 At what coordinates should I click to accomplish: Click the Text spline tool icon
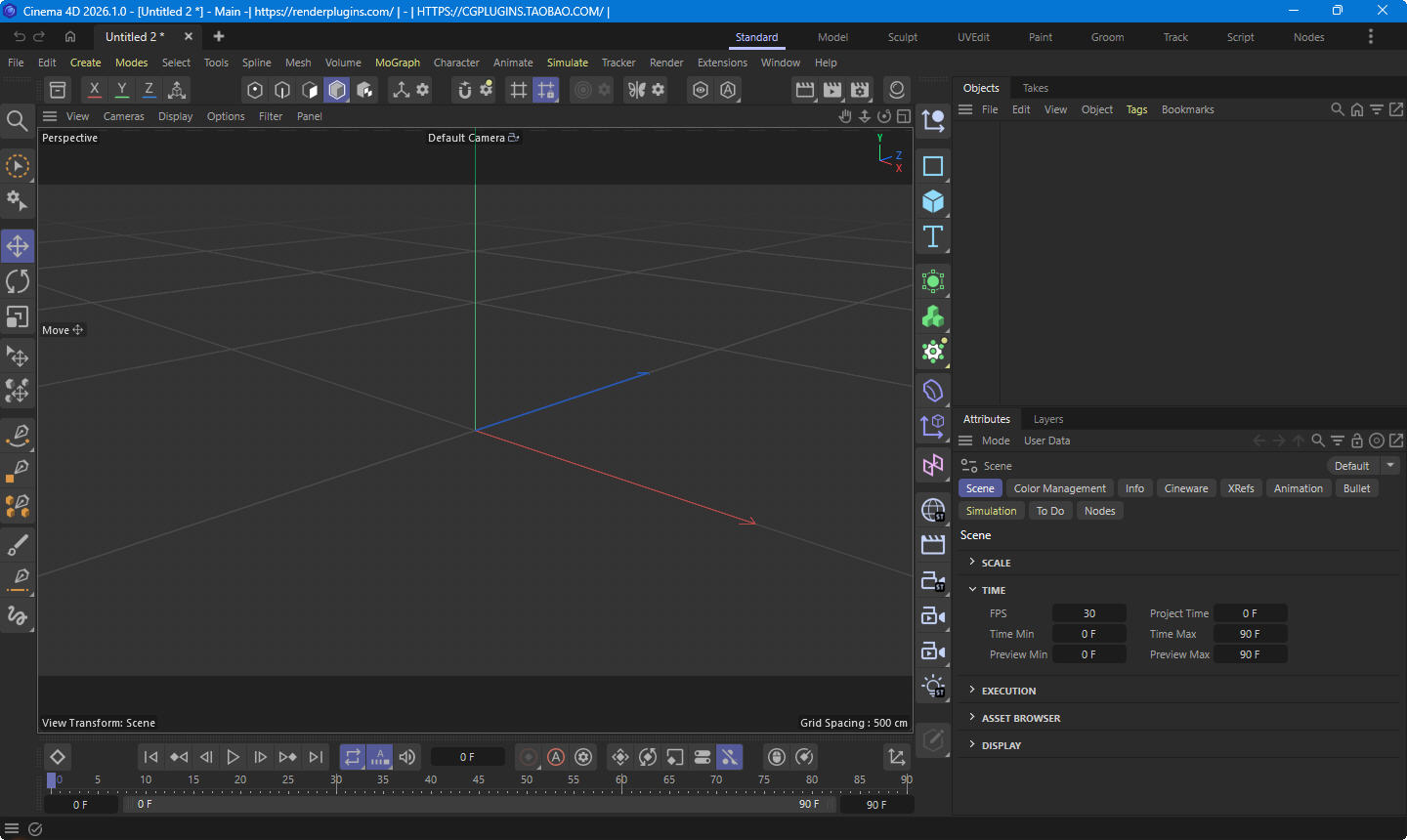(933, 236)
